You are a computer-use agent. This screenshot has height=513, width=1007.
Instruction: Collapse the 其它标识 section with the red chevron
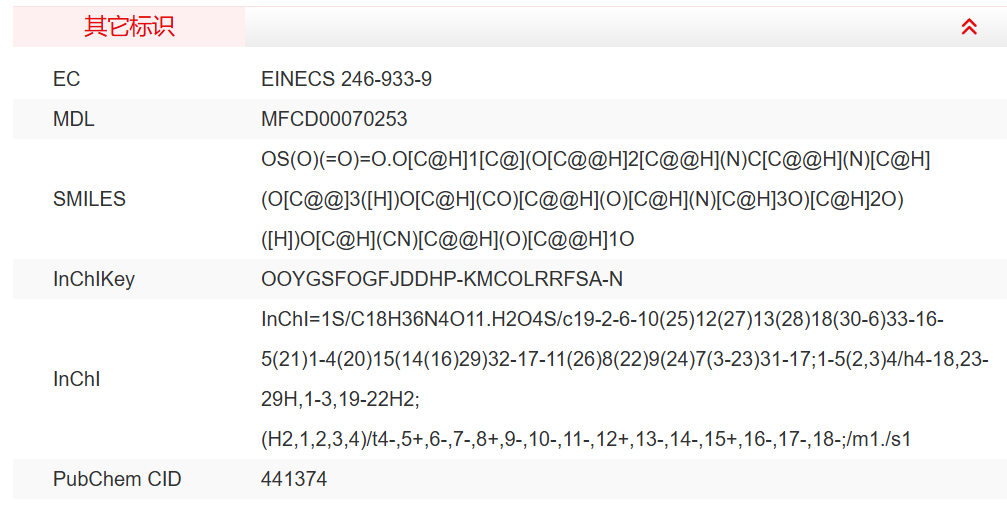[968, 27]
